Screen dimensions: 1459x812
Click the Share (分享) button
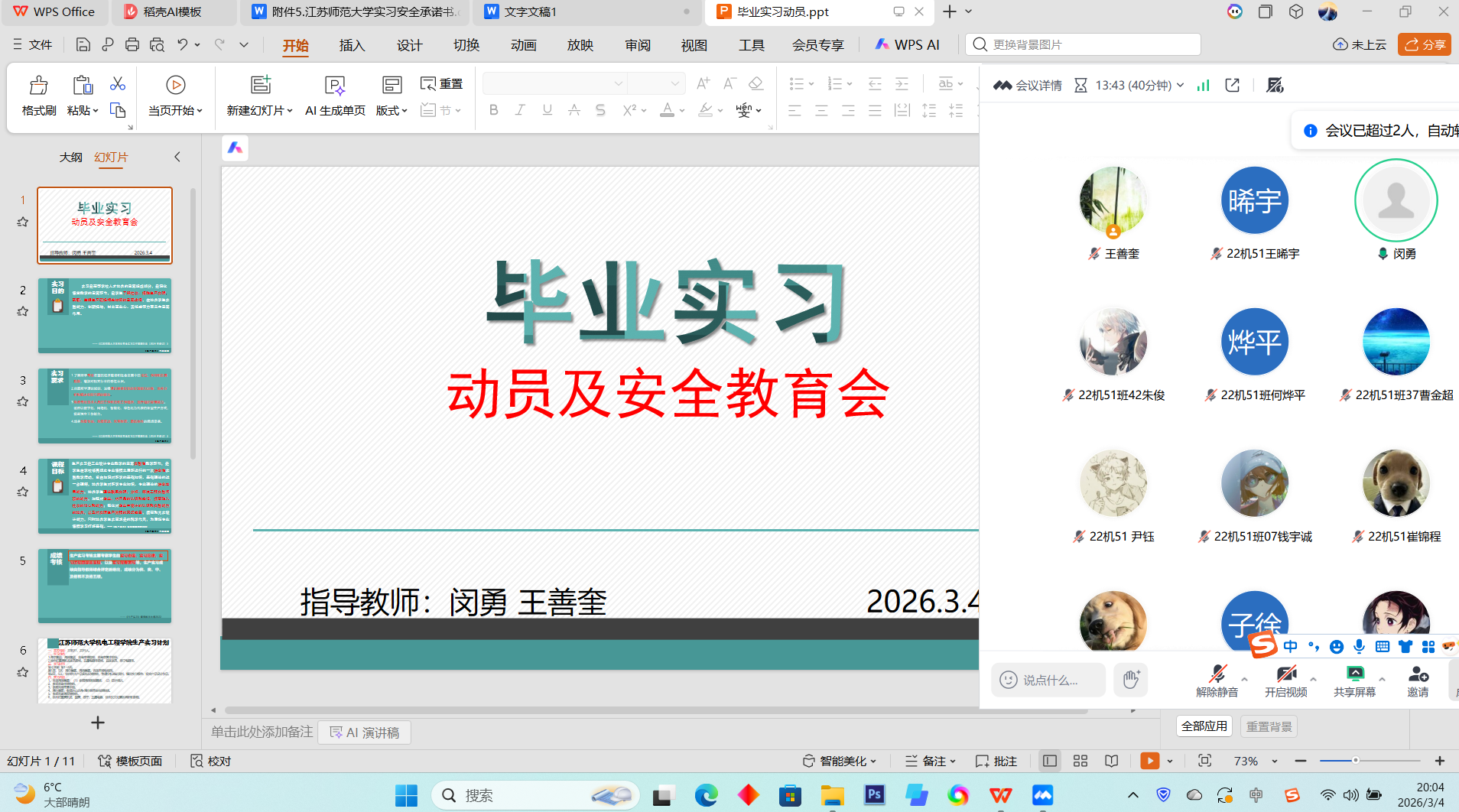[x=1425, y=45]
